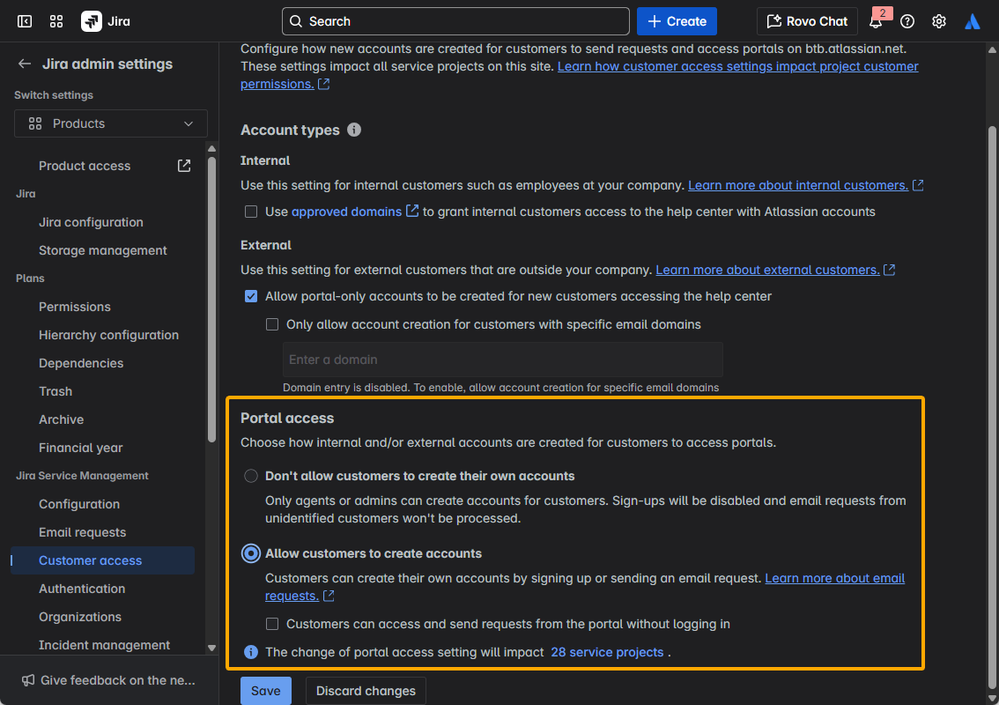Click the Save button
The height and width of the screenshot is (705, 999).
(265, 691)
